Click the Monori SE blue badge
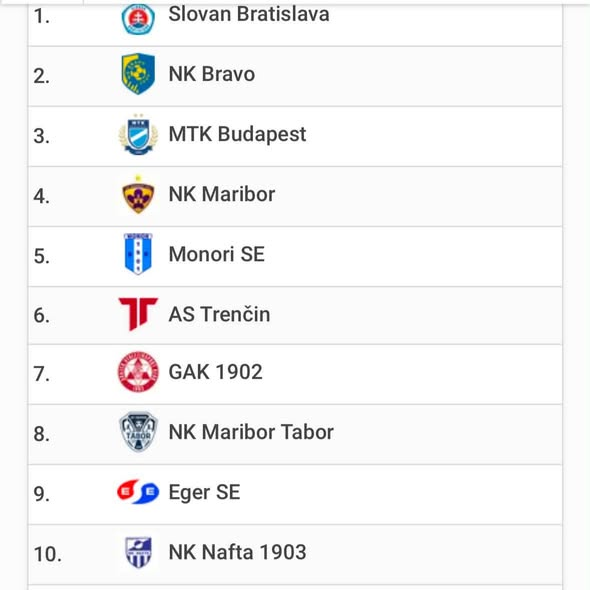Viewport: 590px width, 590px height. (138, 254)
